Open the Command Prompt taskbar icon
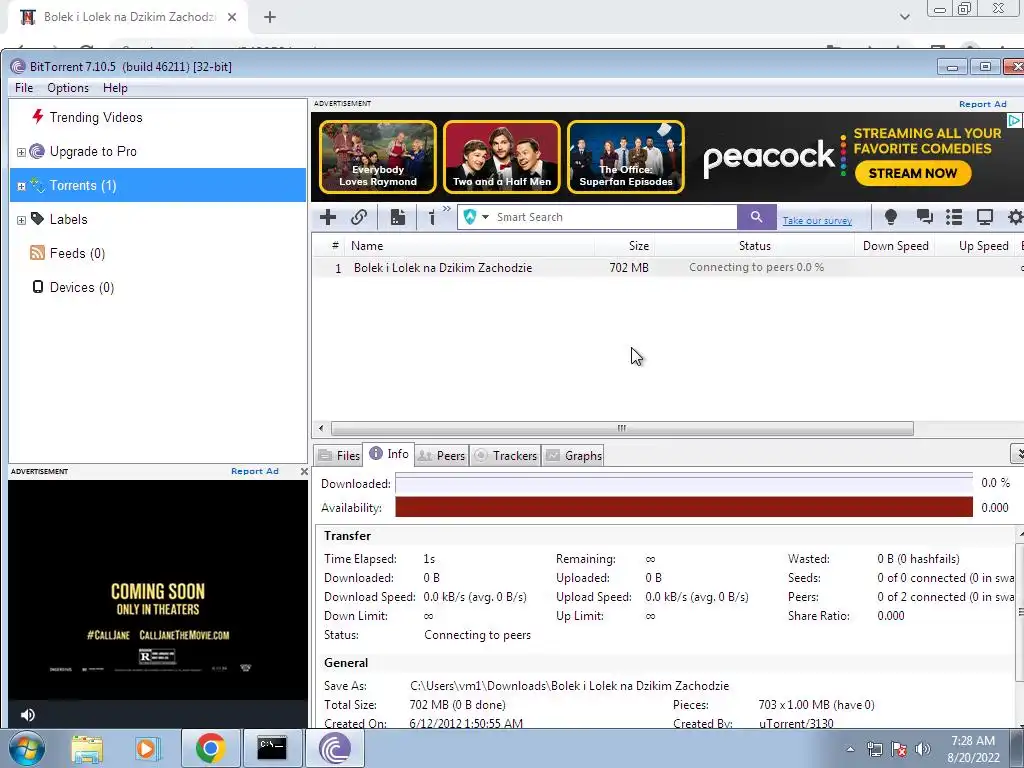 (272, 748)
